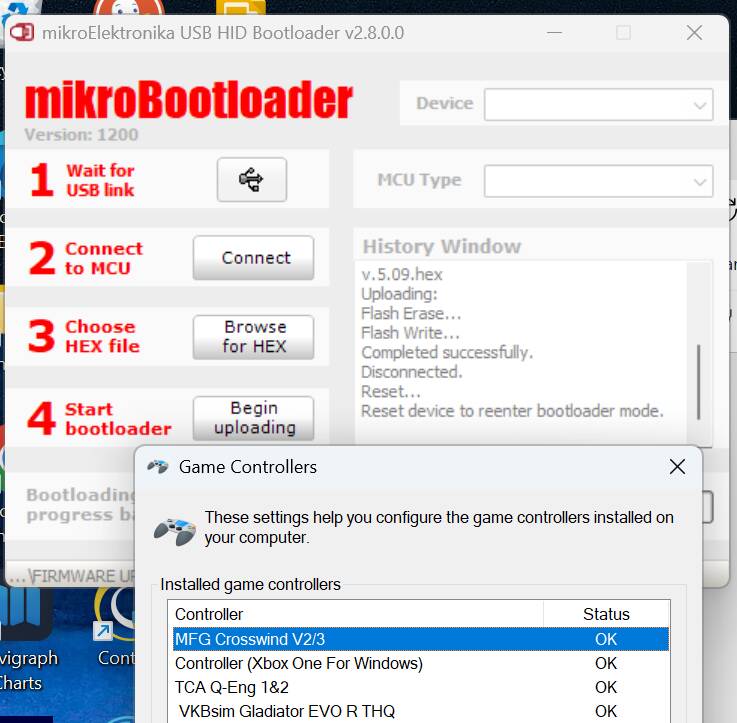Close the Game Controllers dialog
Viewport: 737px width, 723px height.
677,467
